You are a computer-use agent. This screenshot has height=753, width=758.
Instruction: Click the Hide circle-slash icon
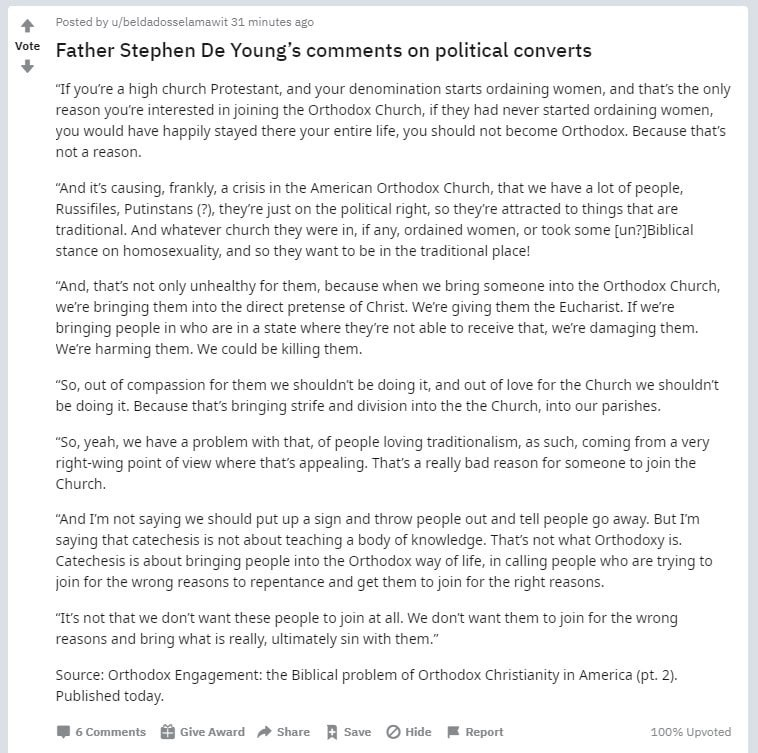click(393, 732)
